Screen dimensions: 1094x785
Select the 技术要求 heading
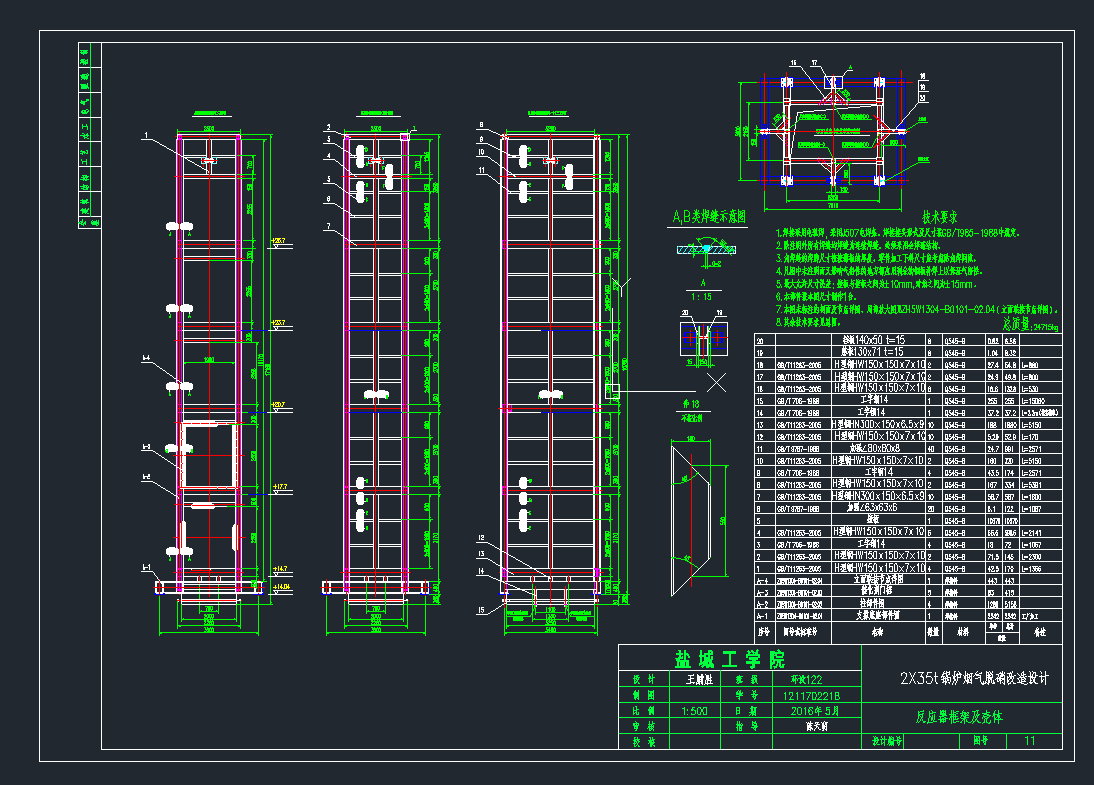pyautogui.click(x=940, y=216)
